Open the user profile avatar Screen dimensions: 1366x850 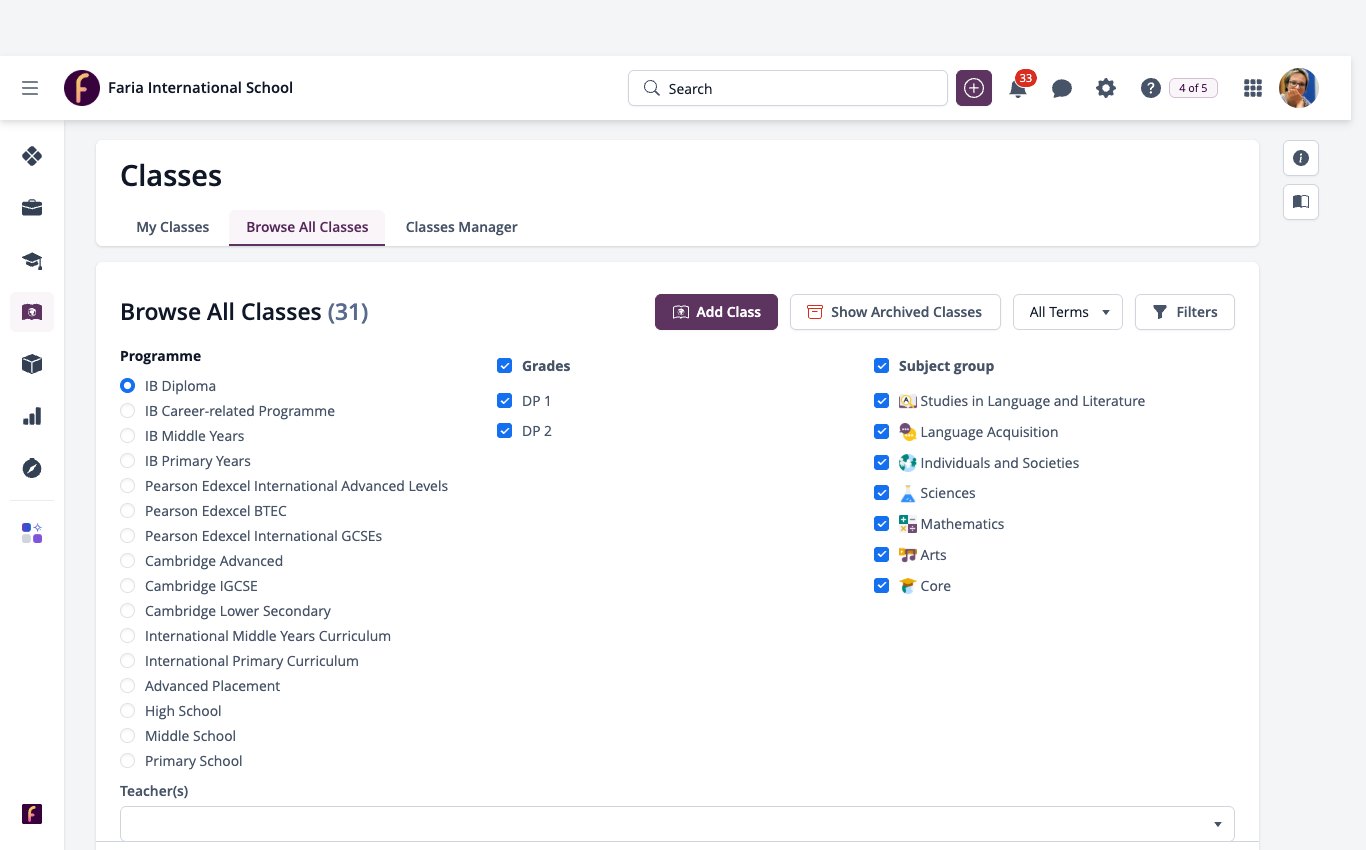pos(1299,88)
